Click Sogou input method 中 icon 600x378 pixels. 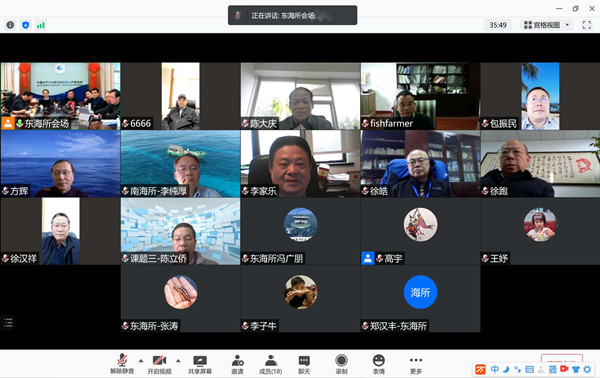tap(494, 369)
